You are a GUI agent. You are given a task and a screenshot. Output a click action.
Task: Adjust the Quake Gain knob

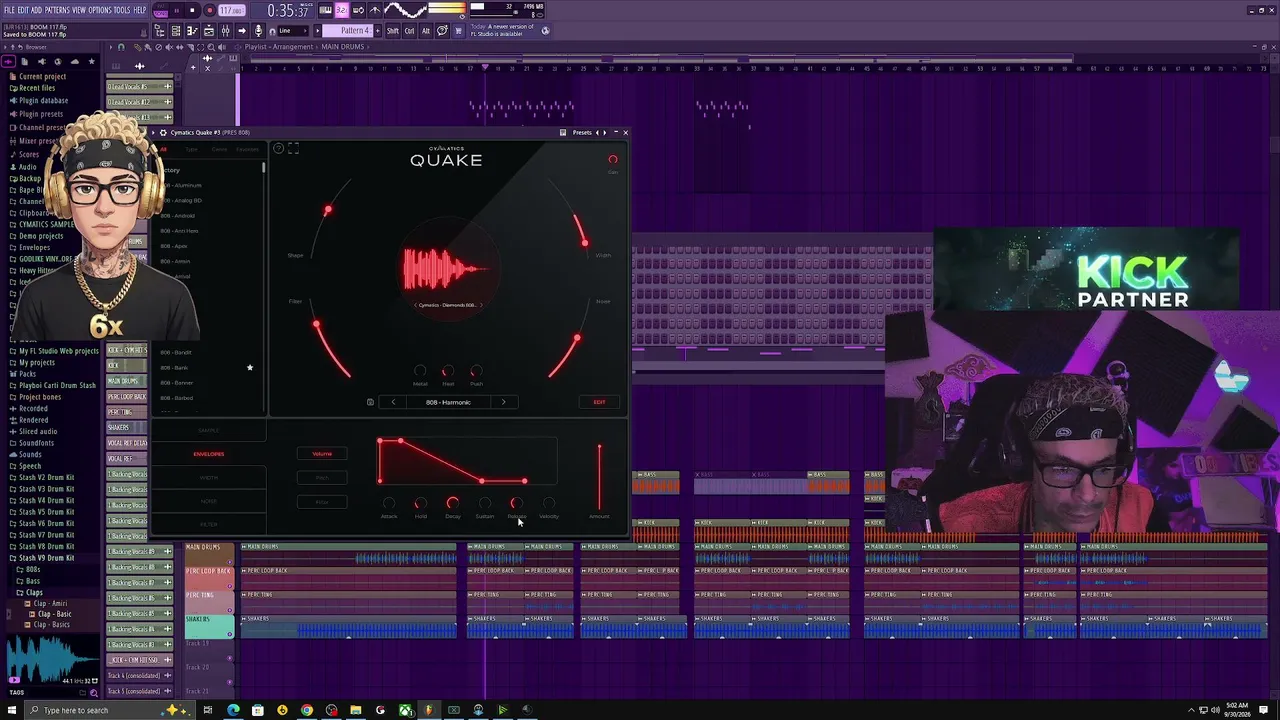pyautogui.click(x=613, y=160)
